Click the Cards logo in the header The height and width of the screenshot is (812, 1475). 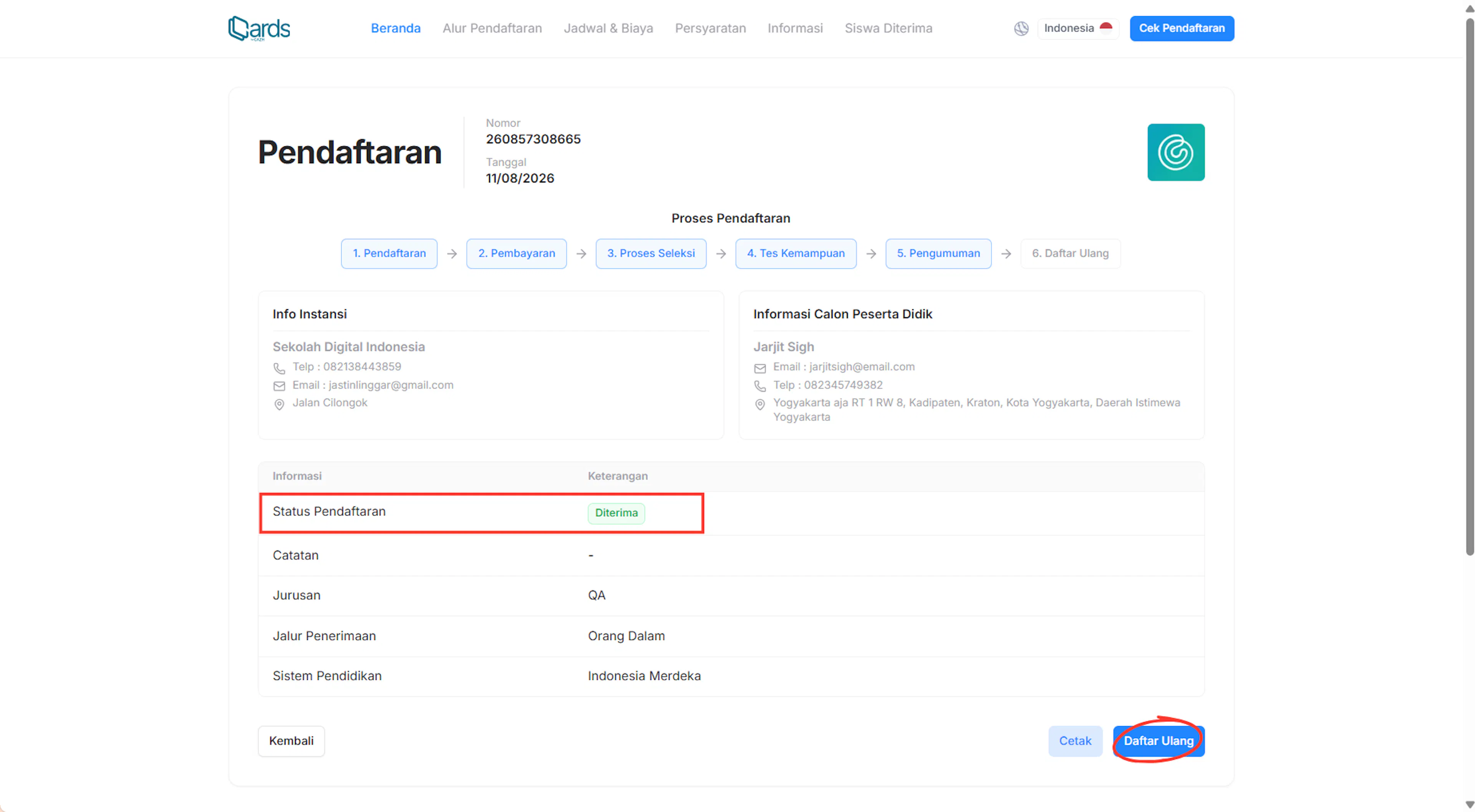click(x=259, y=28)
